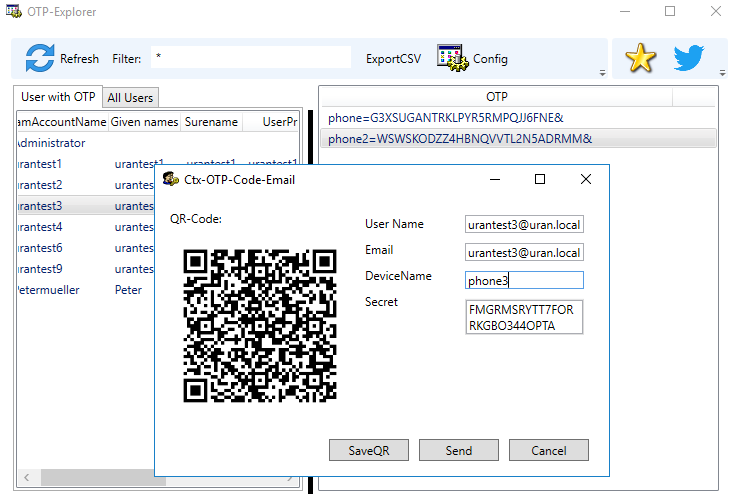The height and width of the screenshot is (494, 734).
Task: Click the Secret text box
Action: pos(524,317)
